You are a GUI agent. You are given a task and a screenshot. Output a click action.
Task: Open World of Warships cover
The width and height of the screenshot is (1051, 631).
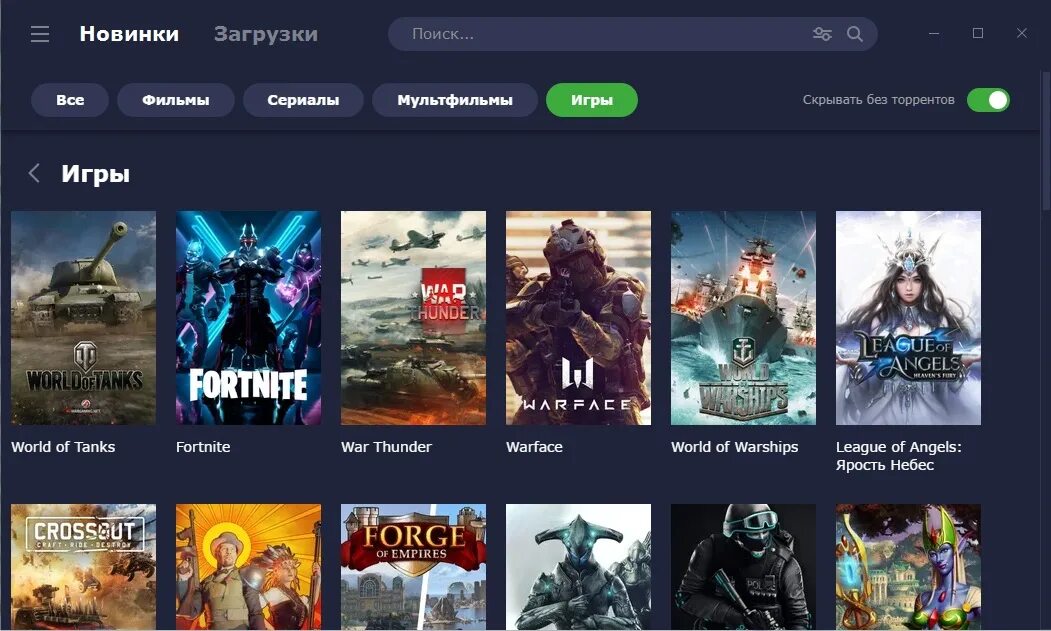tap(743, 318)
